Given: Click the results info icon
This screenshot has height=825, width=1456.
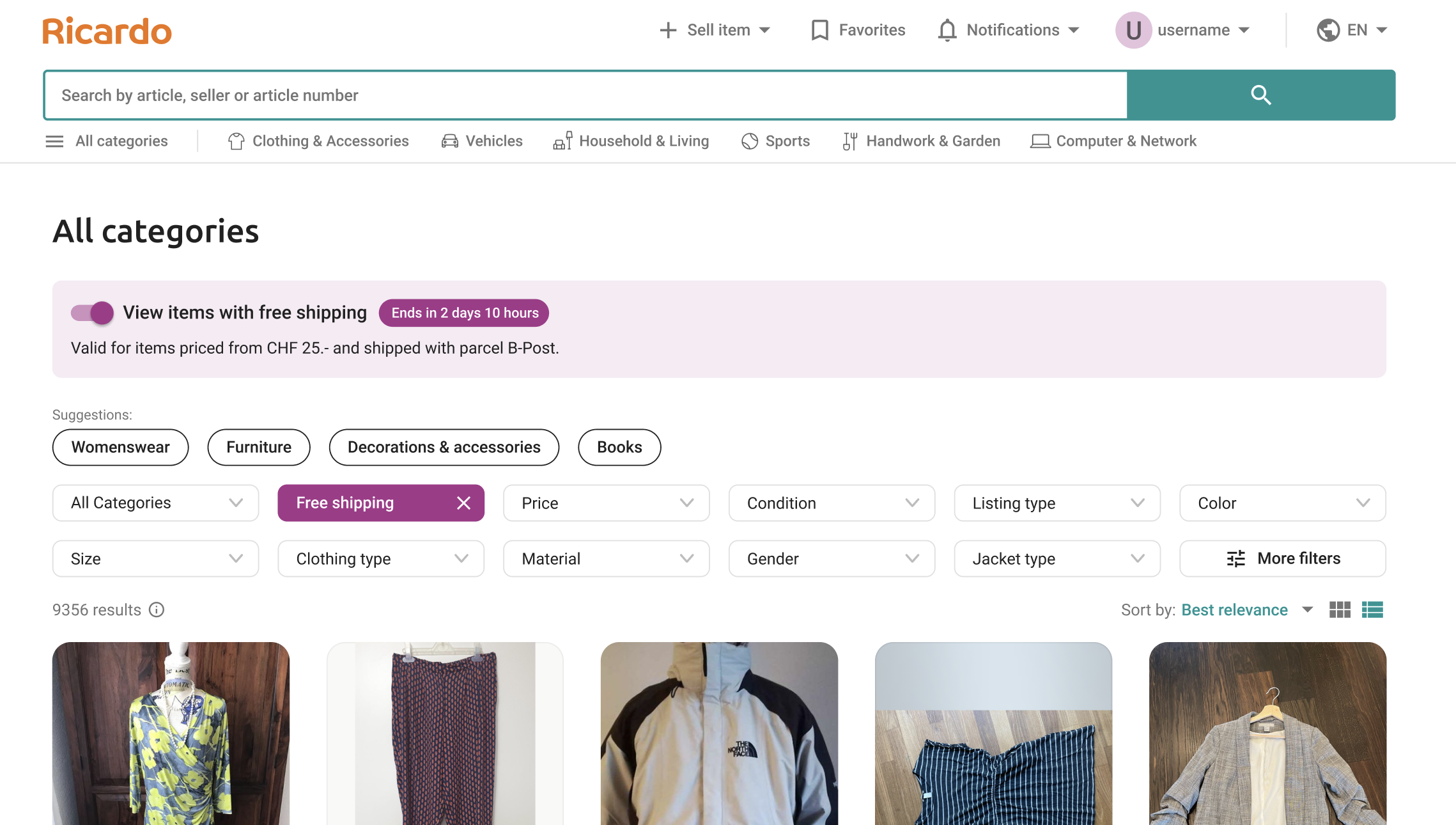Looking at the screenshot, I should (x=157, y=610).
